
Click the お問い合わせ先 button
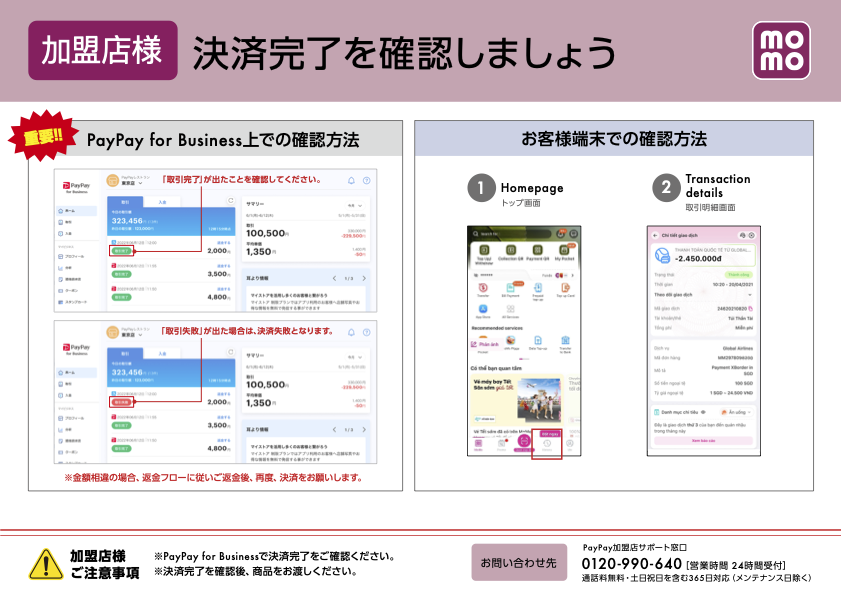tap(519, 562)
